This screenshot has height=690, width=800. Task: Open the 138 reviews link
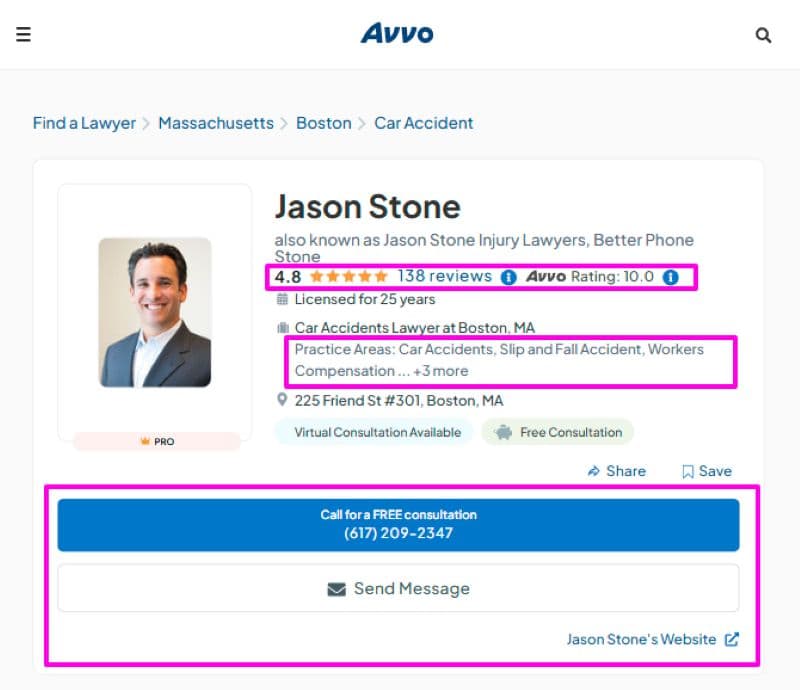(444, 276)
